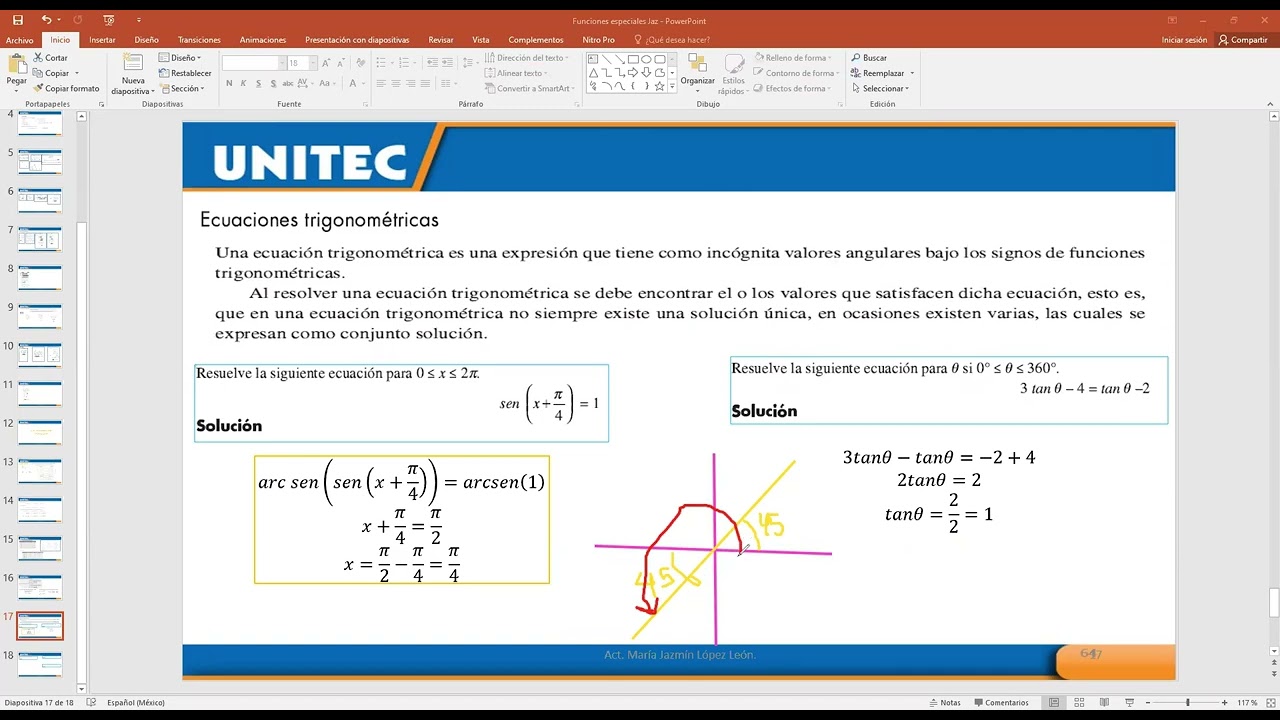Viewport: 1280px width, 720px height.
Task: Open the Sección dropdown
Action: tap(181, 88)
